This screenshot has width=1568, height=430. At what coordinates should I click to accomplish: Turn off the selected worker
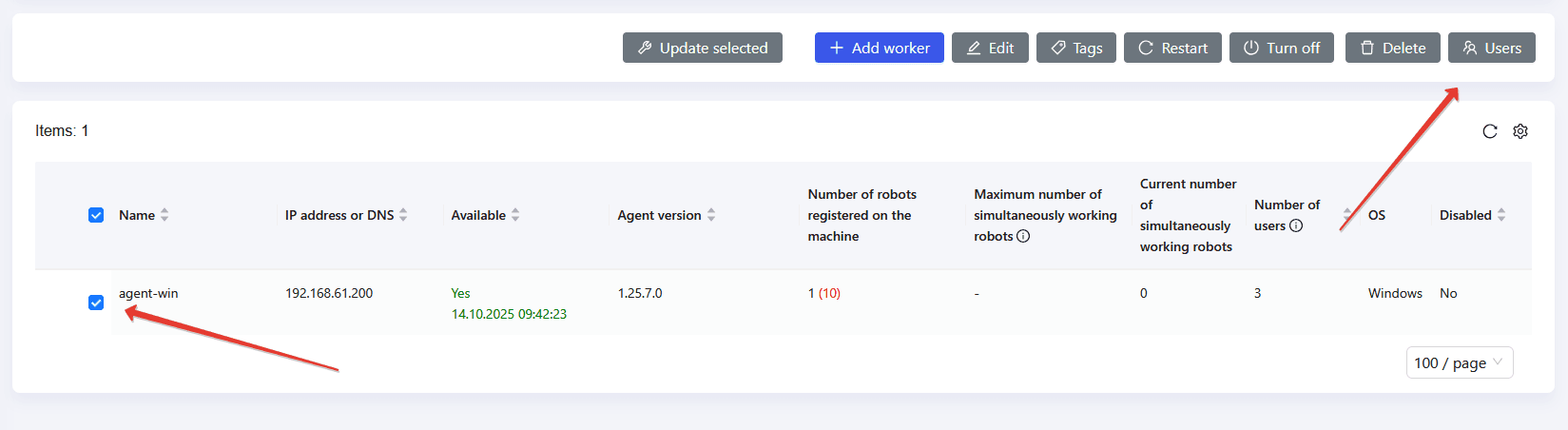(x=1281, y=48)
